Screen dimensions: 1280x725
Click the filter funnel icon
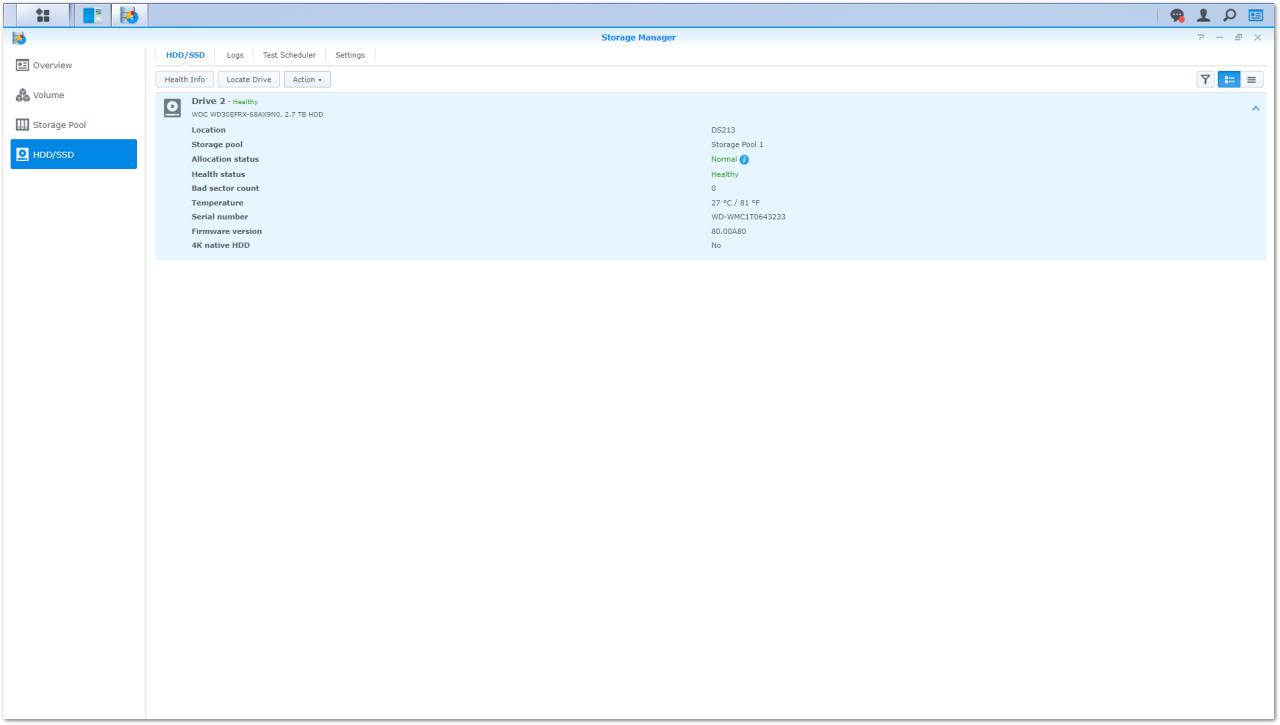tap(1205, 79)
